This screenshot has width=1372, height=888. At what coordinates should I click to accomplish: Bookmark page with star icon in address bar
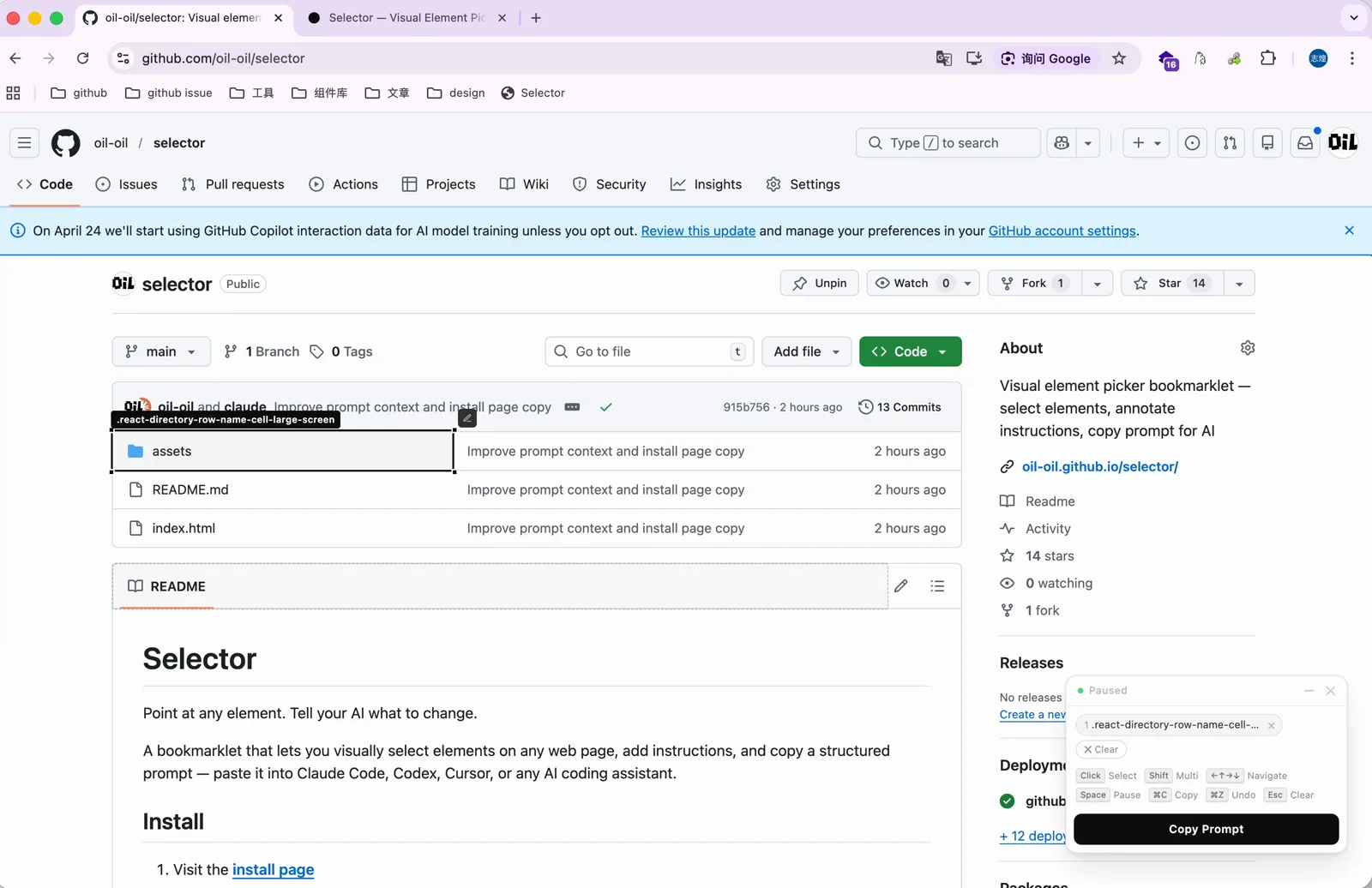[1119, 58]
